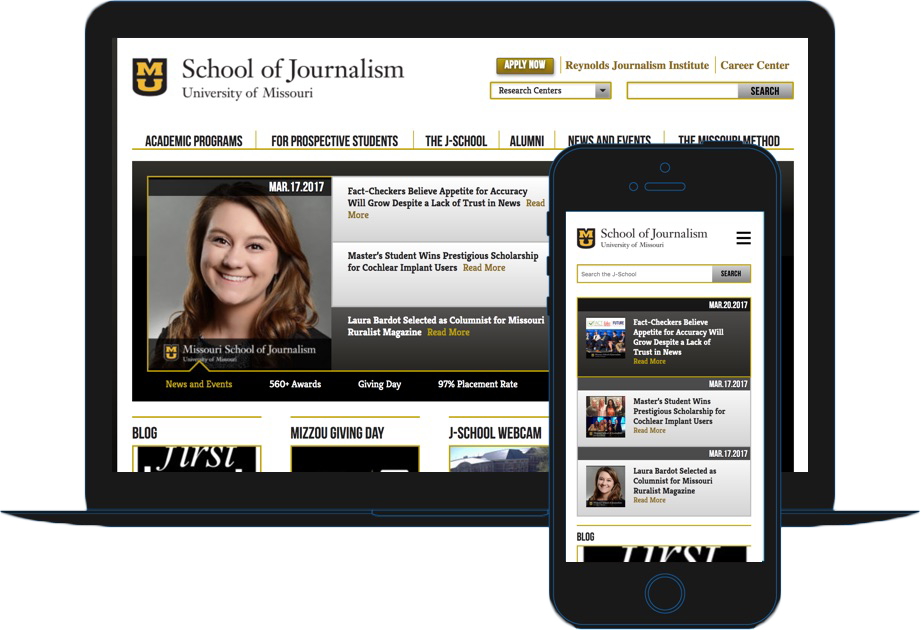Click the MU shield logo on the laptop site
Viewport: 920px width, 630px height.
(150, 76)
